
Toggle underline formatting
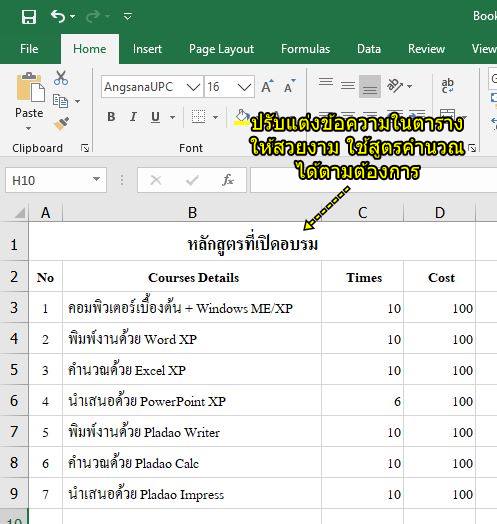tap(155, 117)
